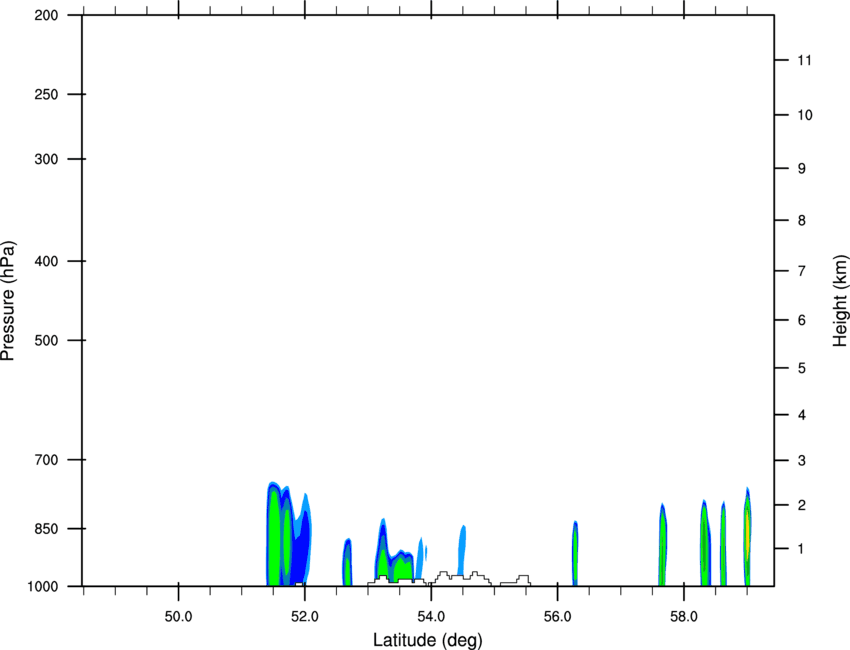
Task: Click the 3 km height label
Action: click(x=802, y=461)
